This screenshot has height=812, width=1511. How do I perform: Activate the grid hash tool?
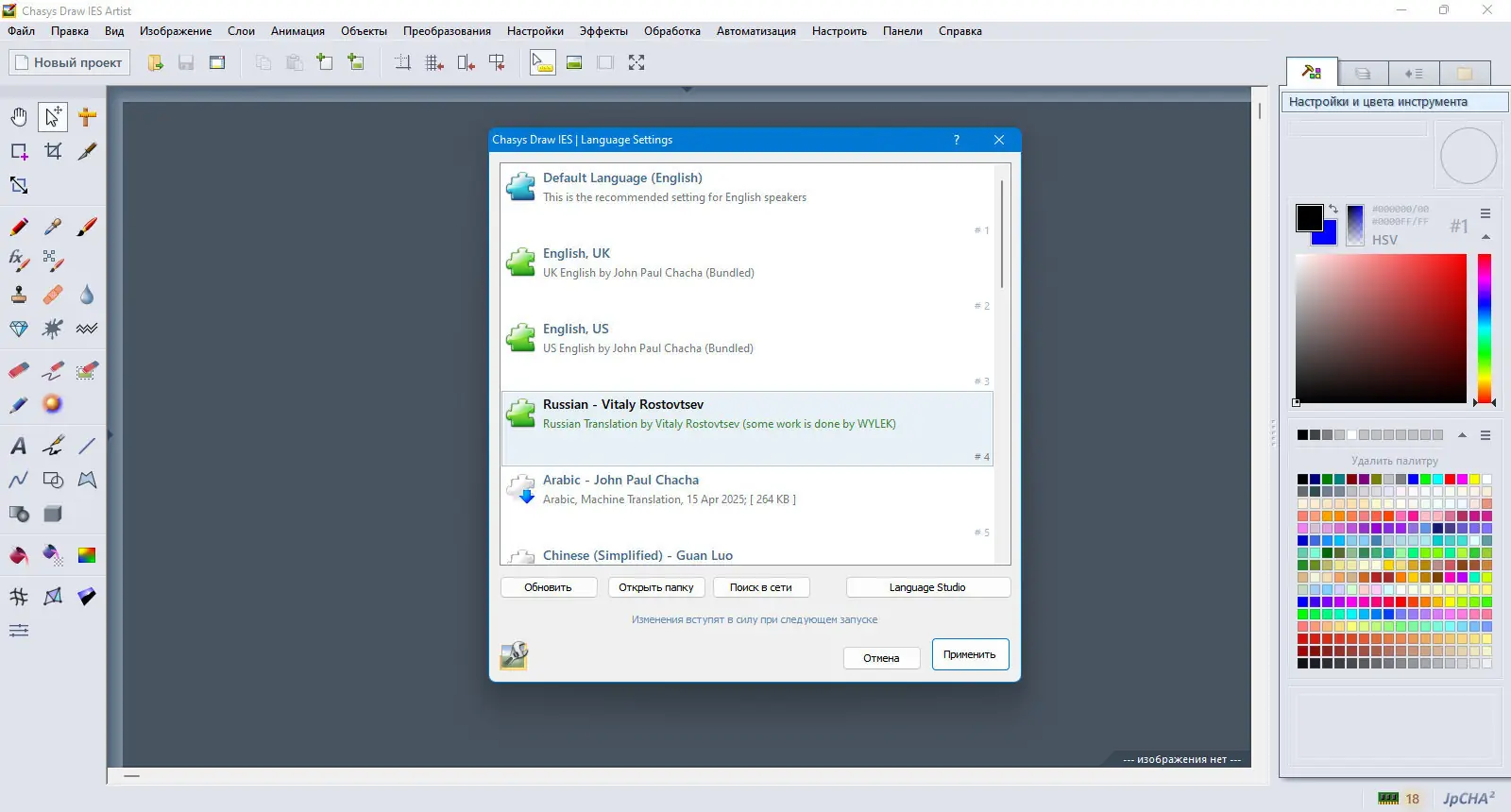[x=19, y=597]
